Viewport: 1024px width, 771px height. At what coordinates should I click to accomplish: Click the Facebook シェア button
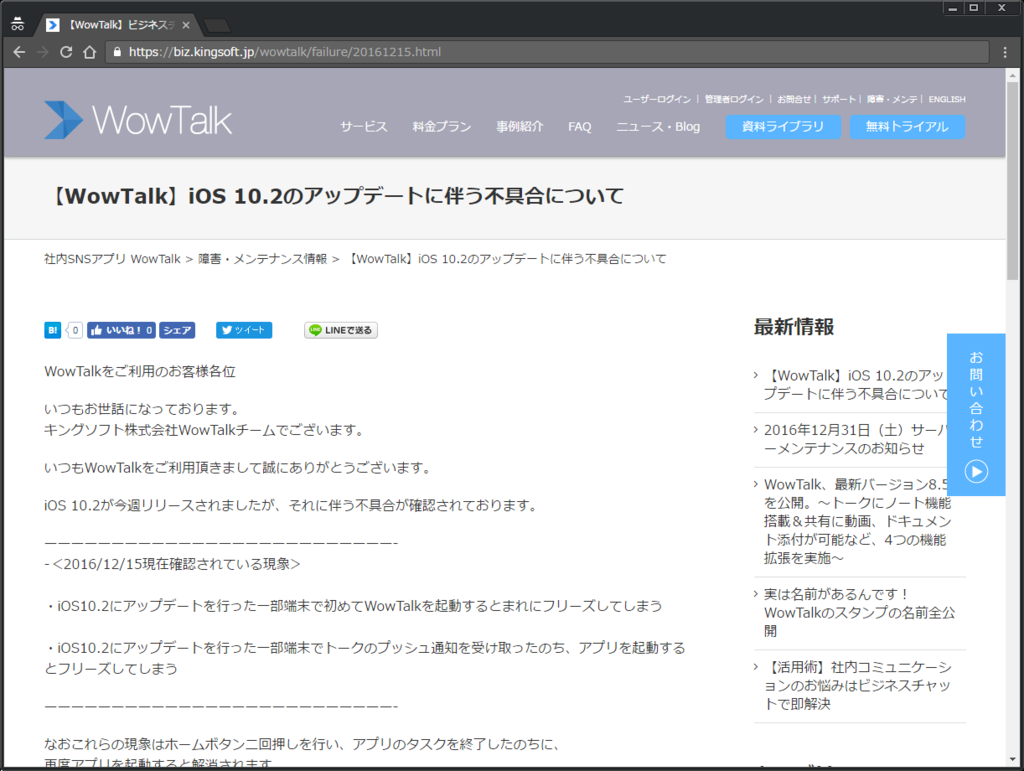pyautogui.click(x=177, y=330)
